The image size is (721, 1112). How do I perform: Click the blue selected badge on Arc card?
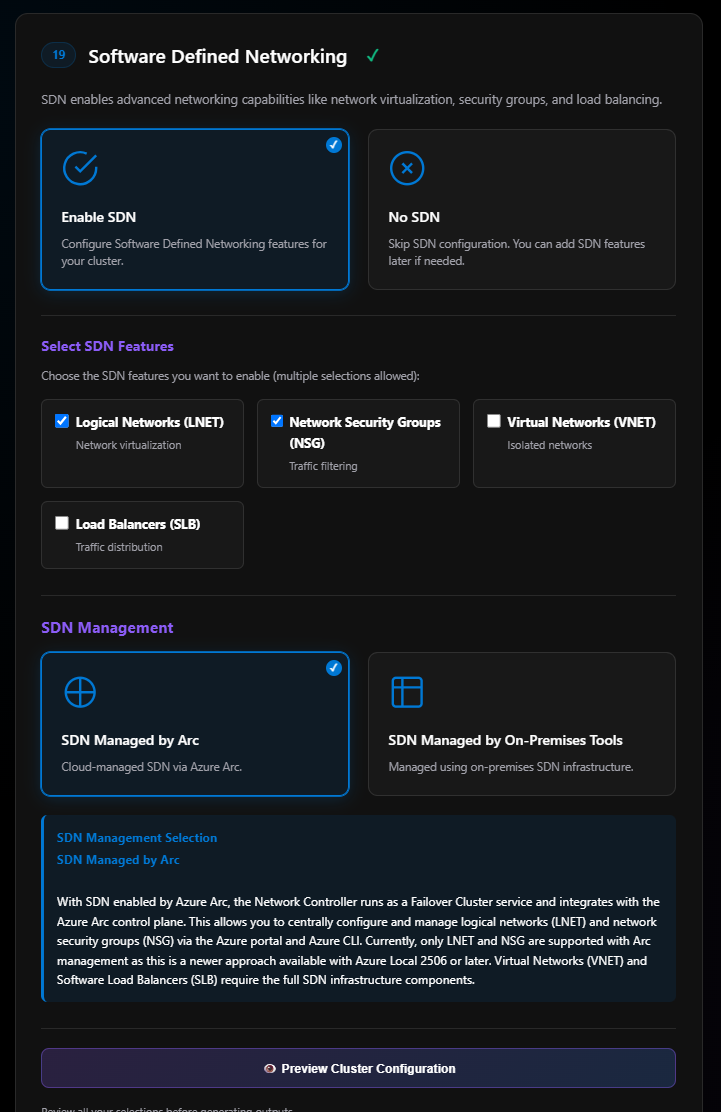pos(334,668)
